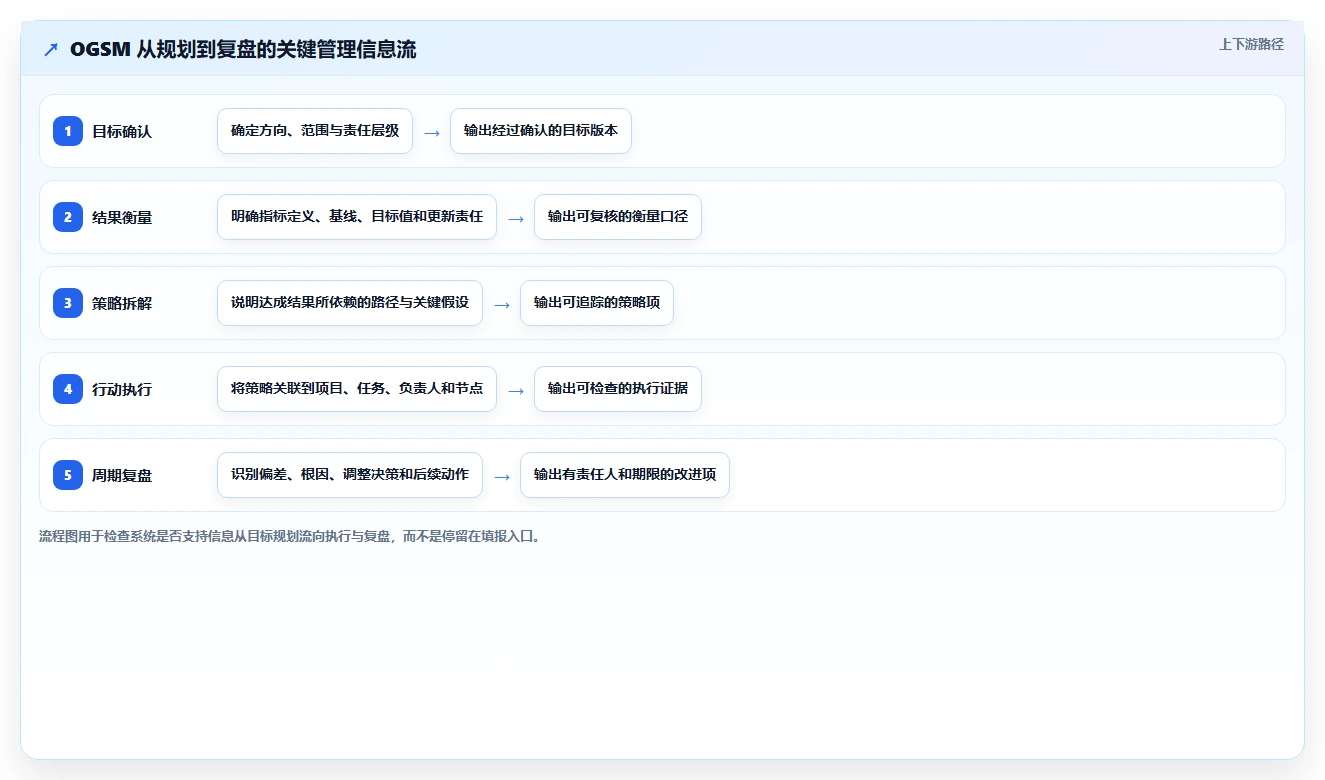Click the footnote starting 流程图用于检查系统
Screen dimensions: 1325x780
(x=290, y=537)
